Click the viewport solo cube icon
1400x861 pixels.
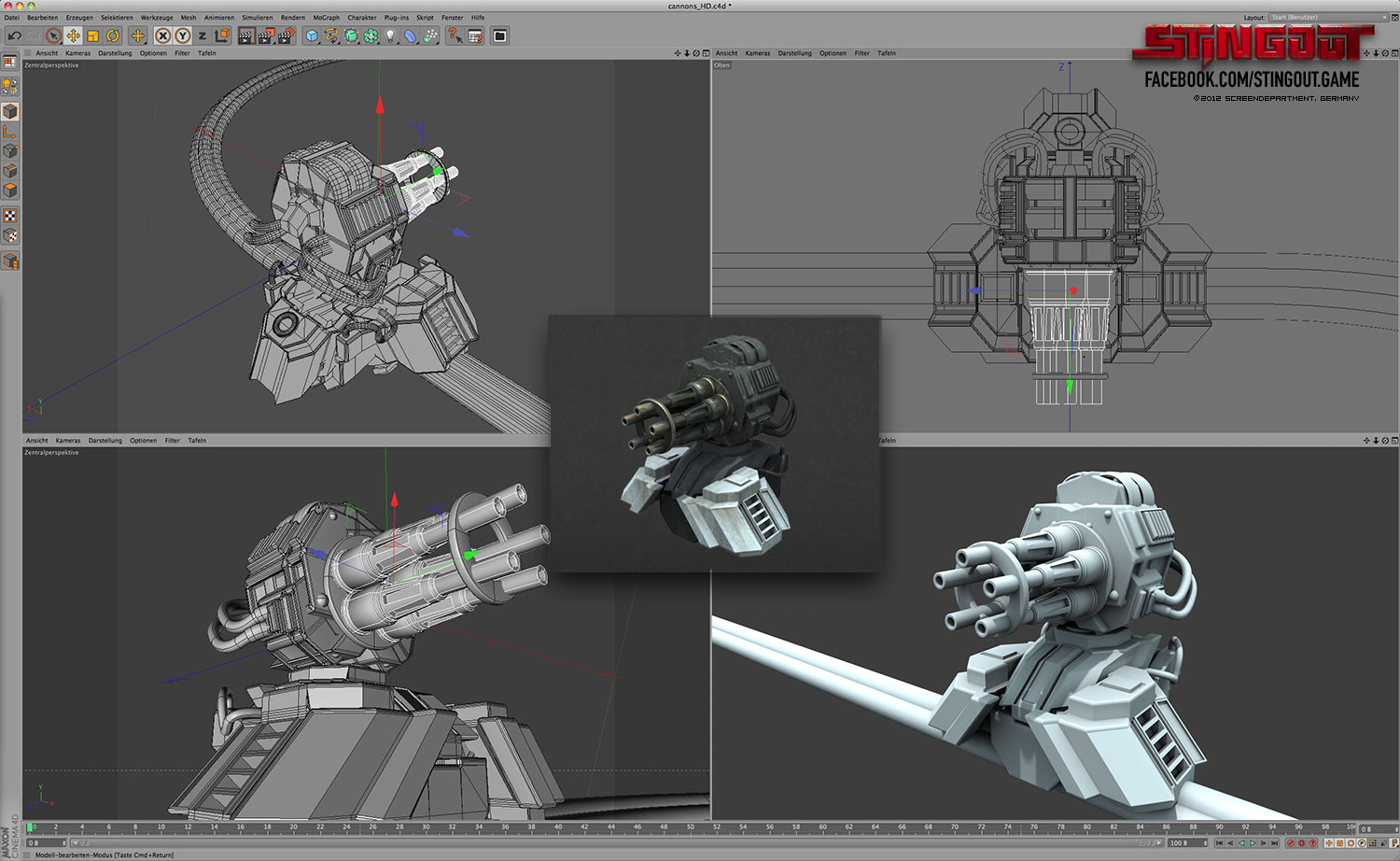click(x=9, y=261)
